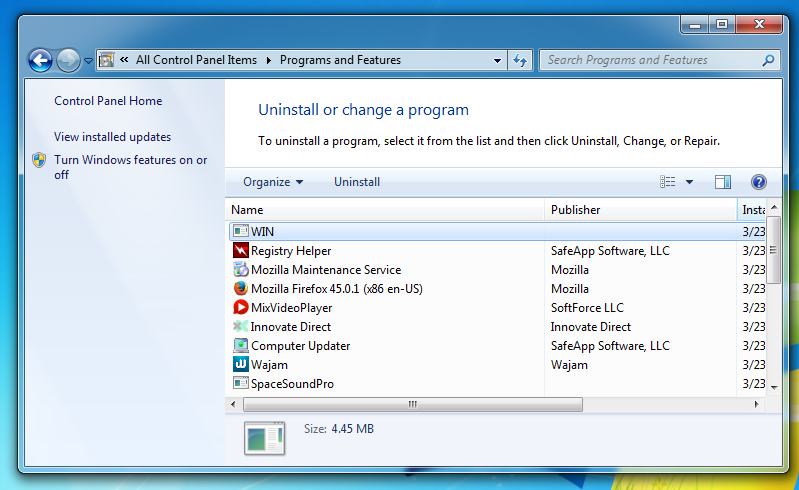Image resolution: width=799 pixels, height=490 pixels.
Task: Click the horizontal scrollbar thumb
Action: [413, 404]
